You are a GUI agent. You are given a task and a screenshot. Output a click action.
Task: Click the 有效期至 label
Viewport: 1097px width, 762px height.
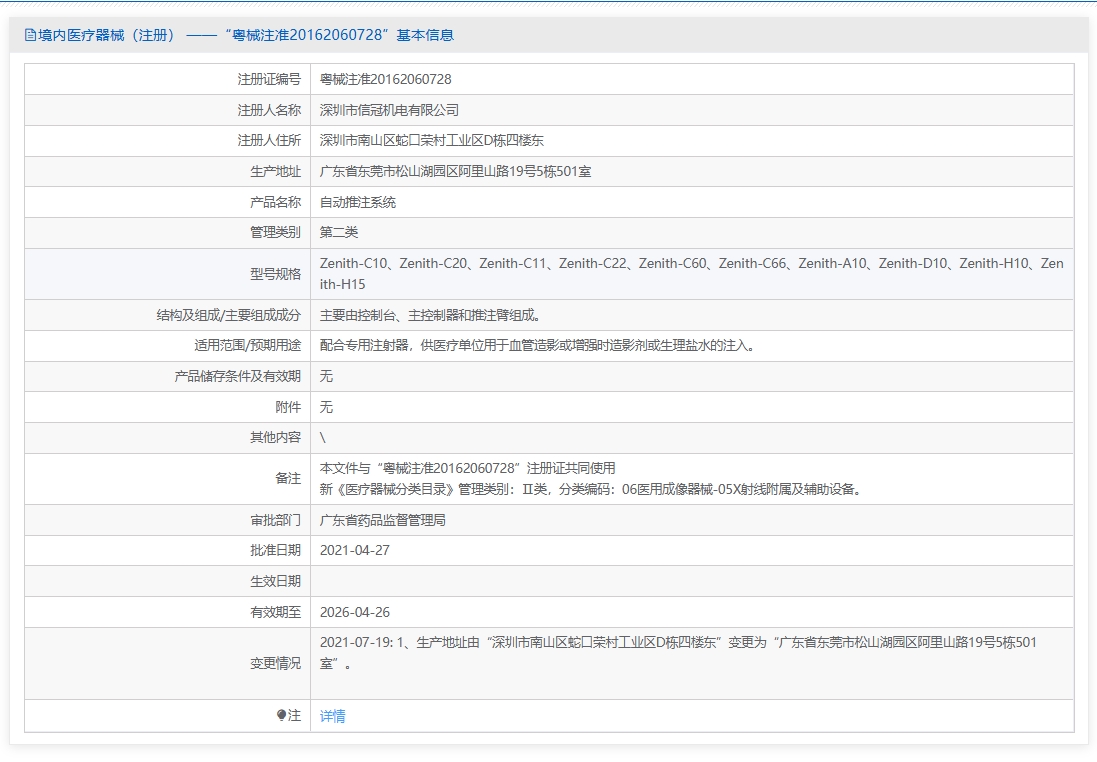276,612
